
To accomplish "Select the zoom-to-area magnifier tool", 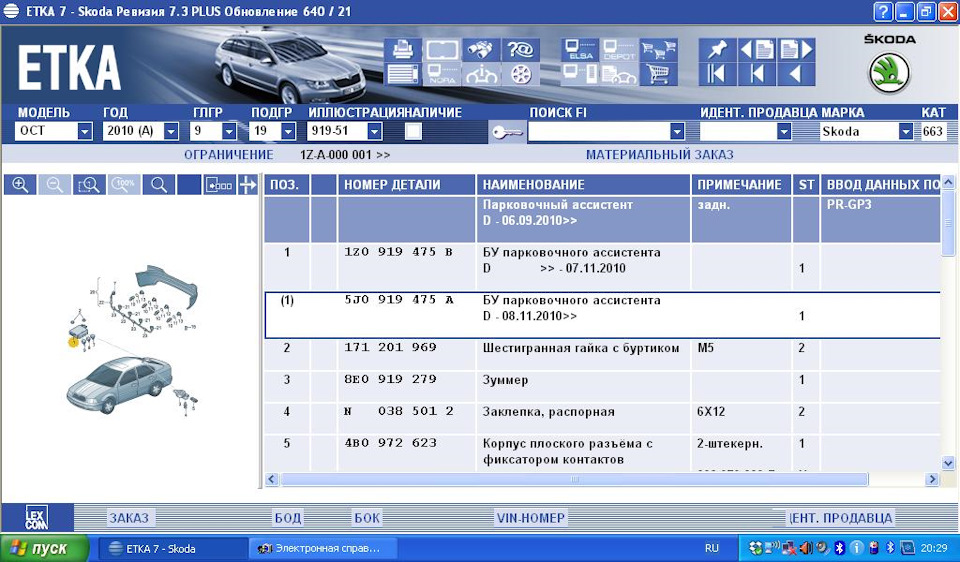I will click(x=88, y=185).
